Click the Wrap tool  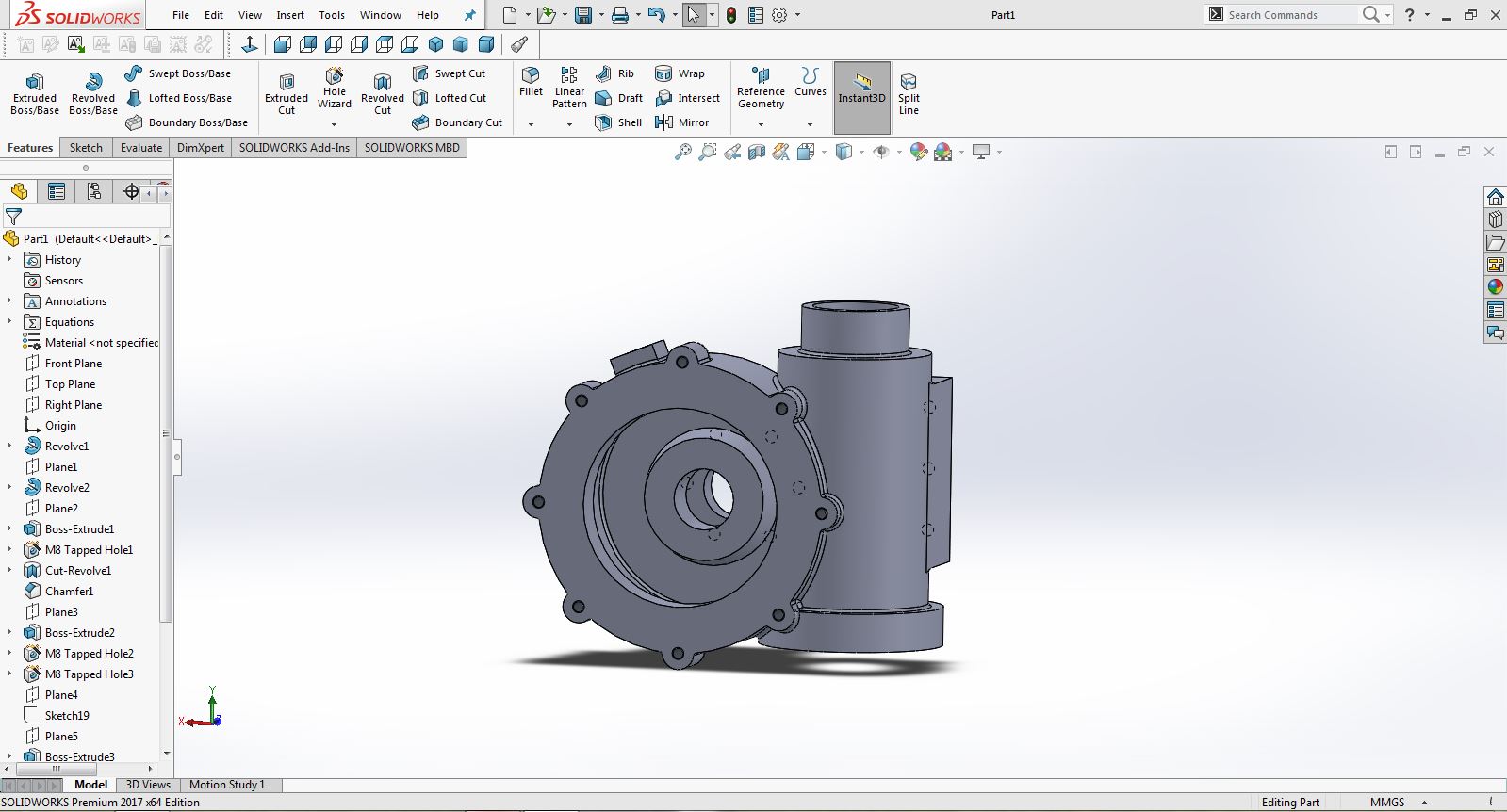(680, 73)
